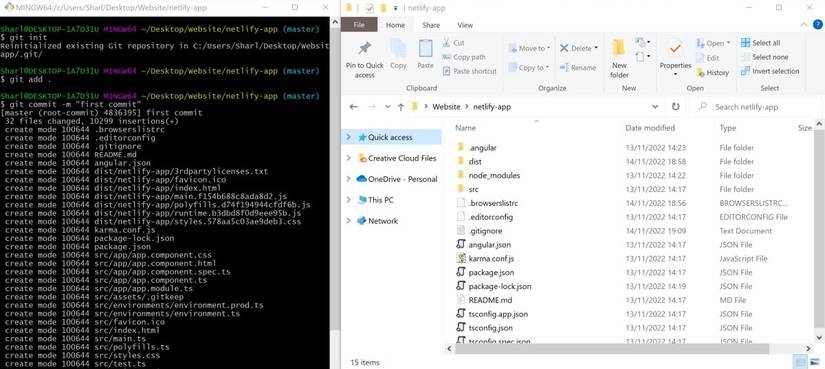Click the Pin to Quick access icon
The height and width of the screenshot is (369, 825).
[x=364, y=48]
